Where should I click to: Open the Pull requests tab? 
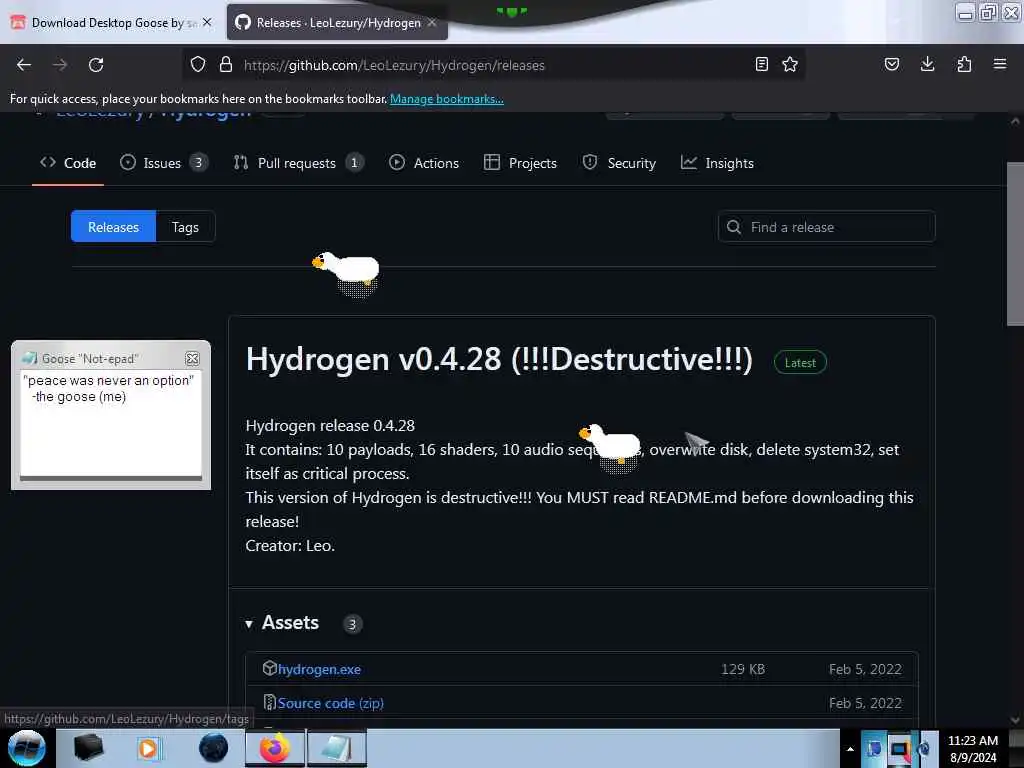click(x=298, y=163)
